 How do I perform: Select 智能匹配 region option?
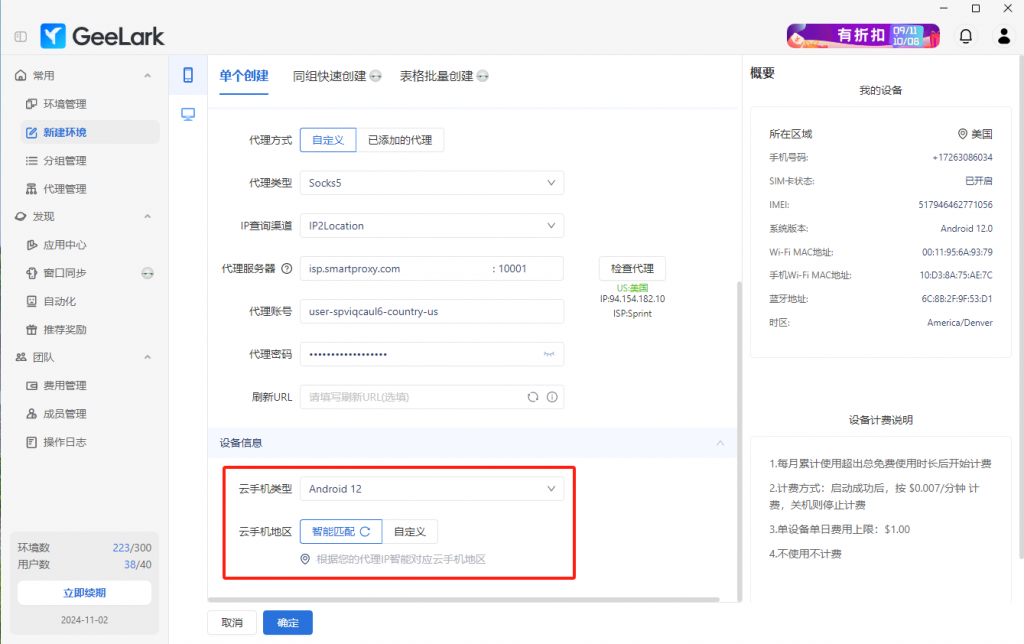[340, 531]
